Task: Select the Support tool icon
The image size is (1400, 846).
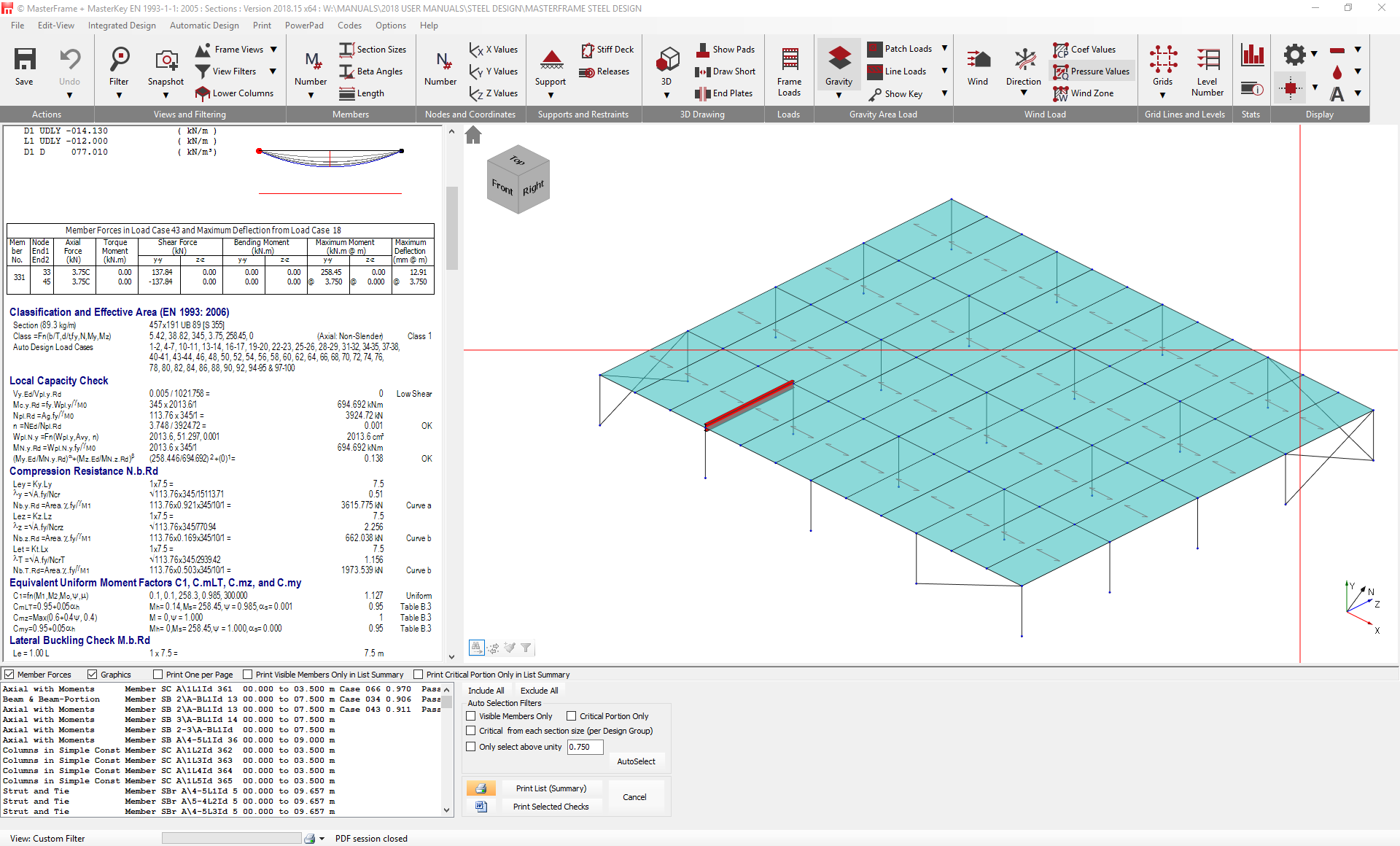Action: (x=551, y=61)
